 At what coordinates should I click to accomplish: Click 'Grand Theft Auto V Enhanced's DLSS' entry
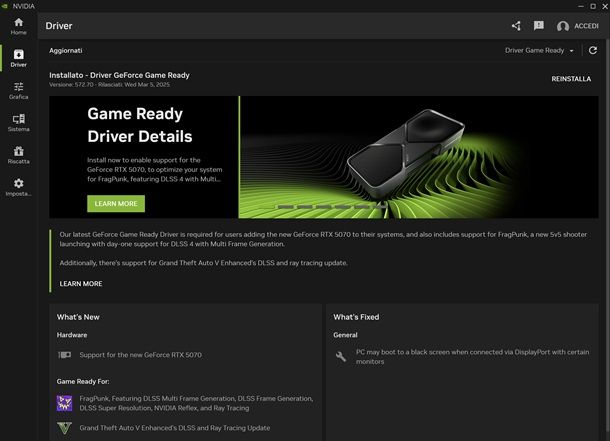pyautogui.click(x=175, y=428)
